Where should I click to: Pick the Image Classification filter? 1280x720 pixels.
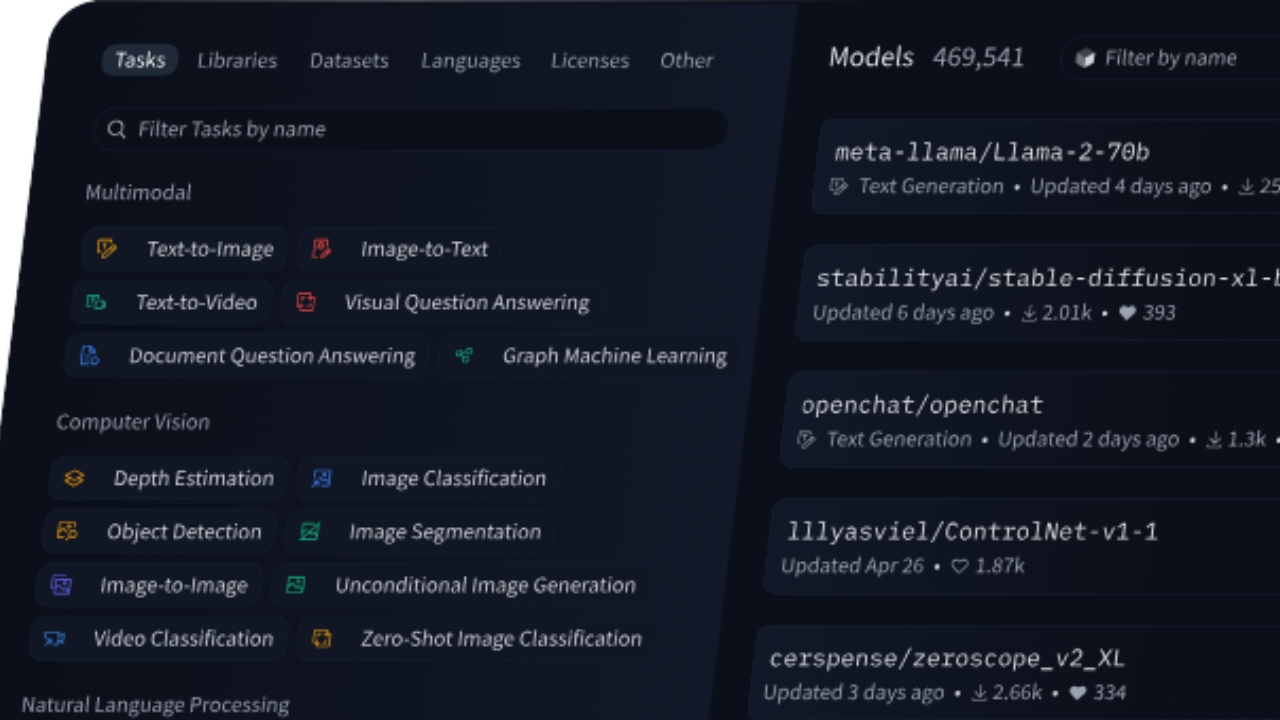tap(429, 478)
